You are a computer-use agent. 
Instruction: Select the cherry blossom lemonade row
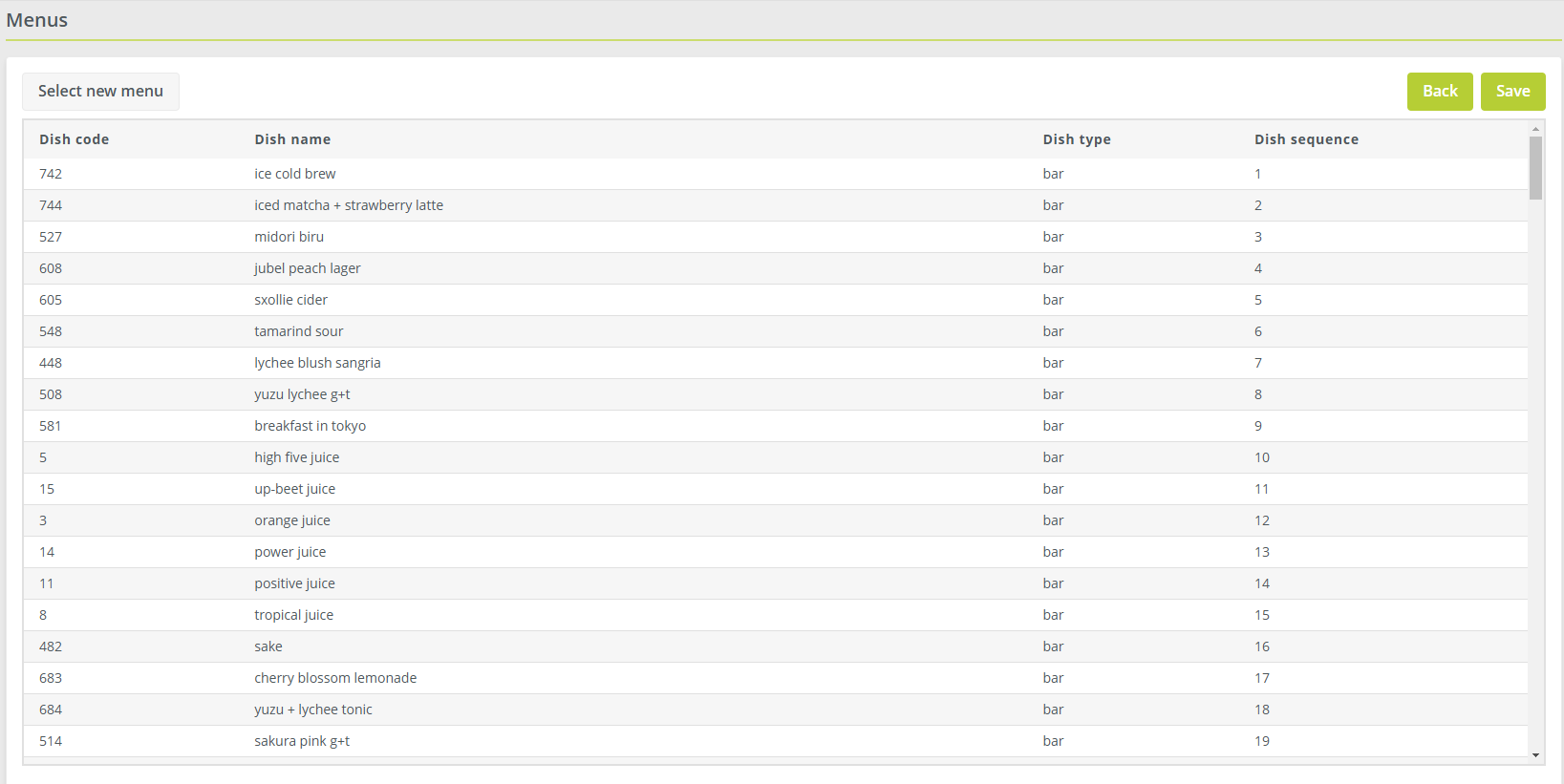click(335, 678)
